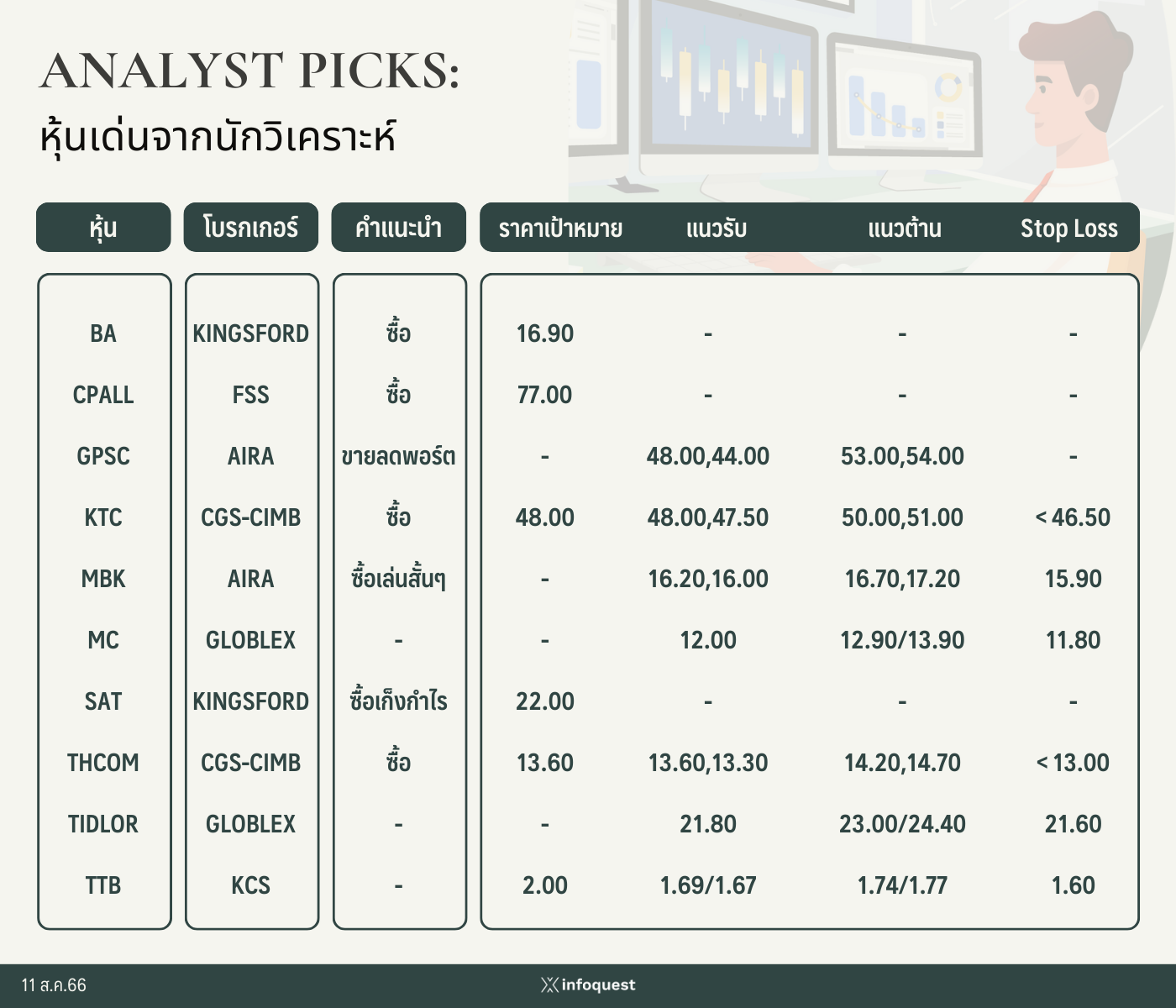1176x1008 pixels.
Task: Click the หุ้น column header
Action: (x=103, y=227)
